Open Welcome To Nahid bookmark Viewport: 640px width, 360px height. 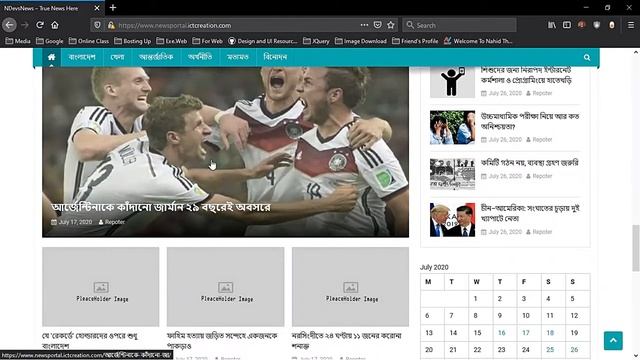(x=478, y=41)
